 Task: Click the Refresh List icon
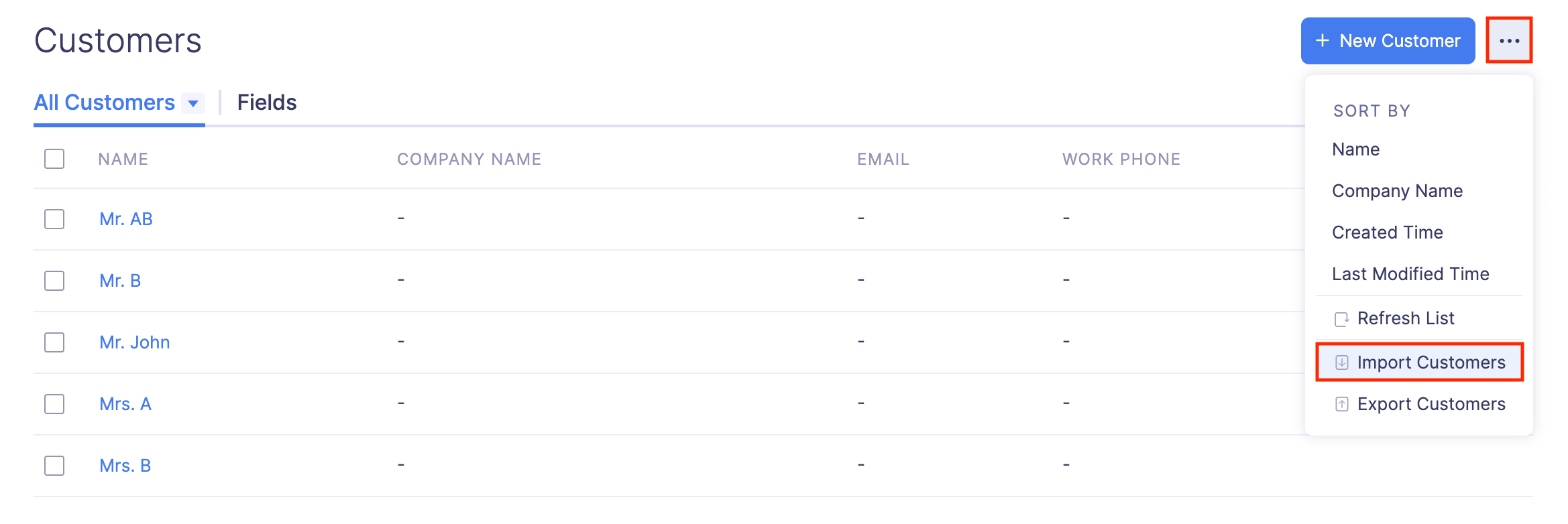click(1341, 319)
